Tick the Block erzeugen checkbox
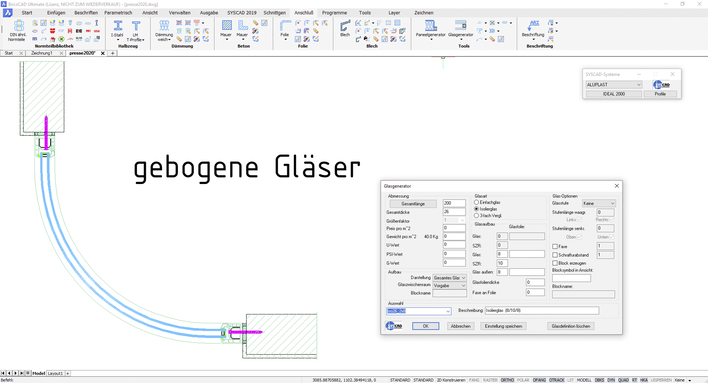This screenshot has width=708, height=383. coord(555,263)
